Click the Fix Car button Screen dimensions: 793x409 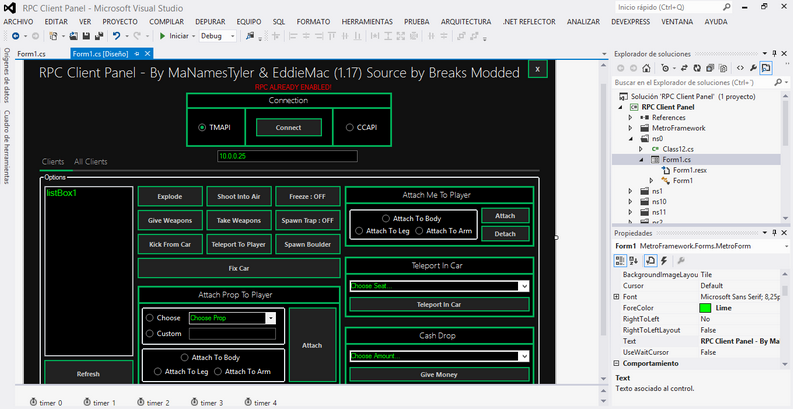click(239, 268)
